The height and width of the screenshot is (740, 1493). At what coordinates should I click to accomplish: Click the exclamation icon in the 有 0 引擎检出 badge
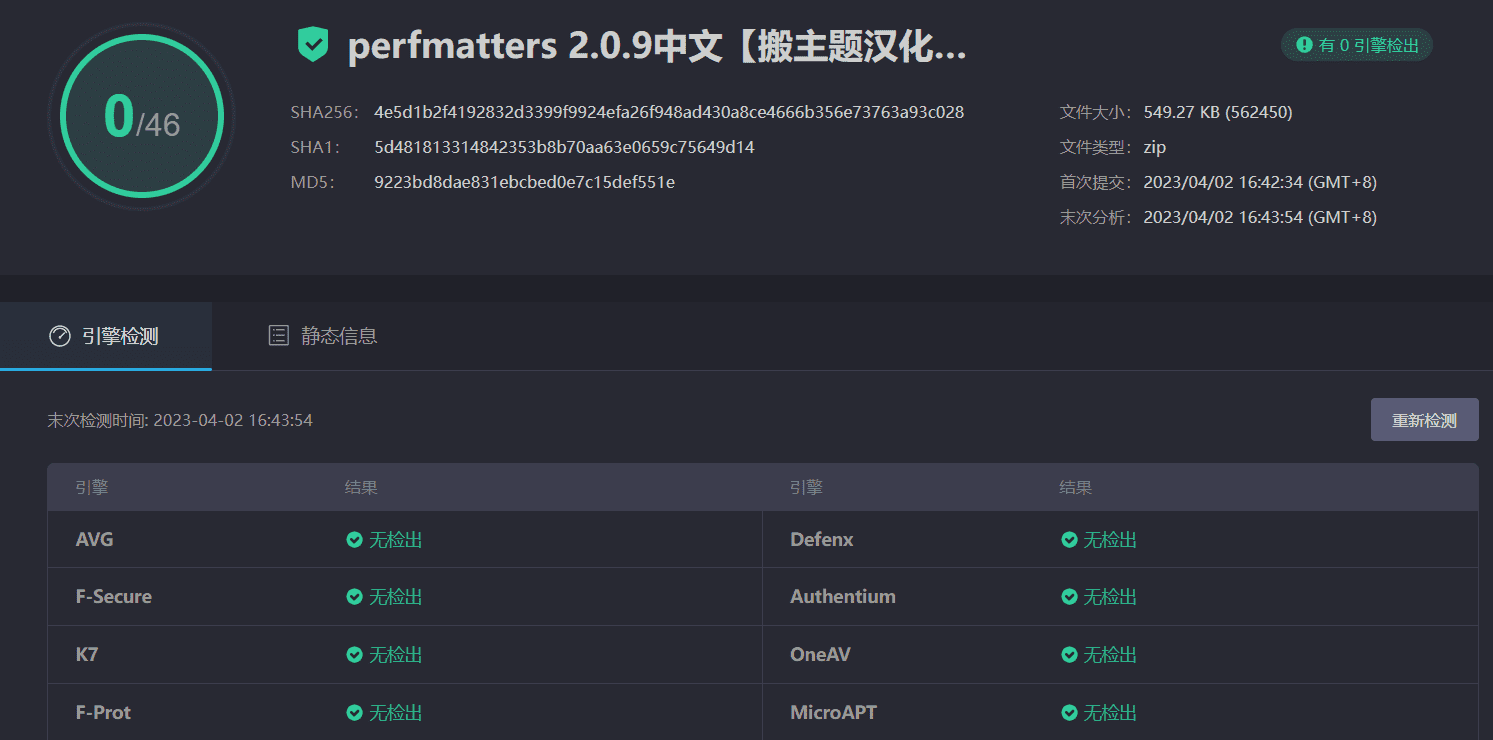point(1304,45)
